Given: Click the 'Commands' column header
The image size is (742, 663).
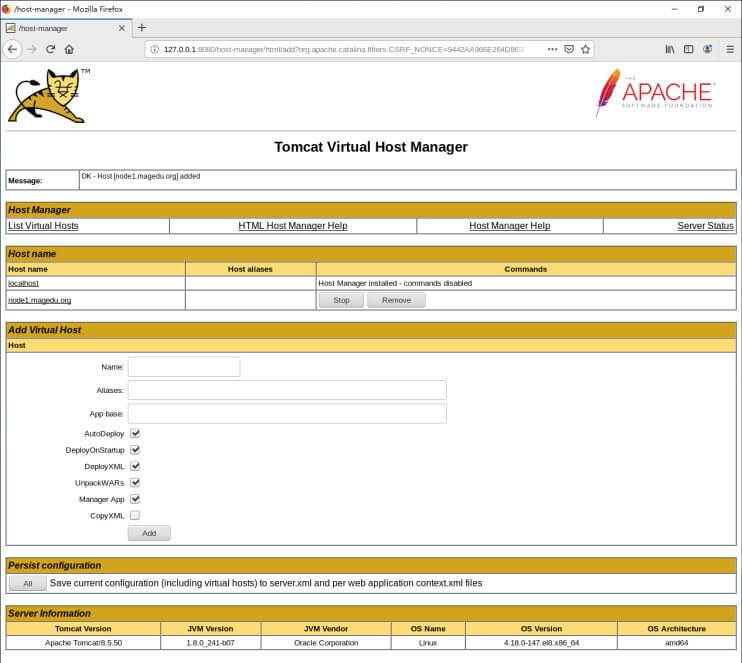Looking at the screenshot, I should 525,269.
